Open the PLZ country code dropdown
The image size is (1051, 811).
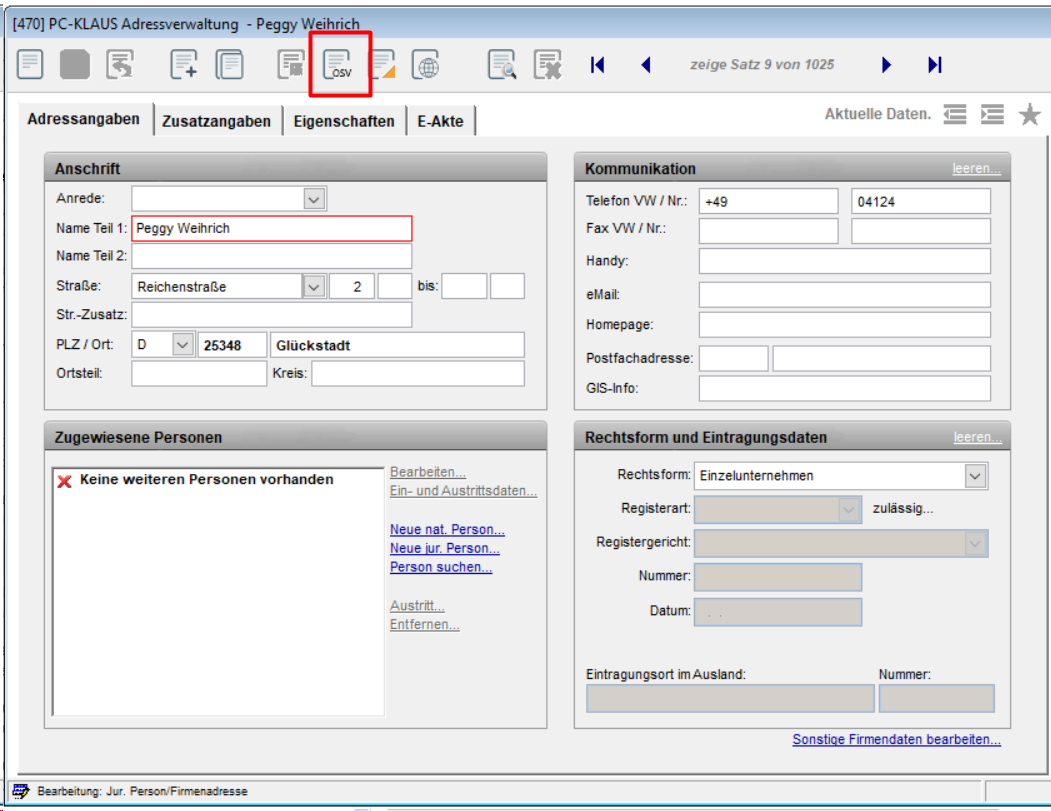(182, 345)
